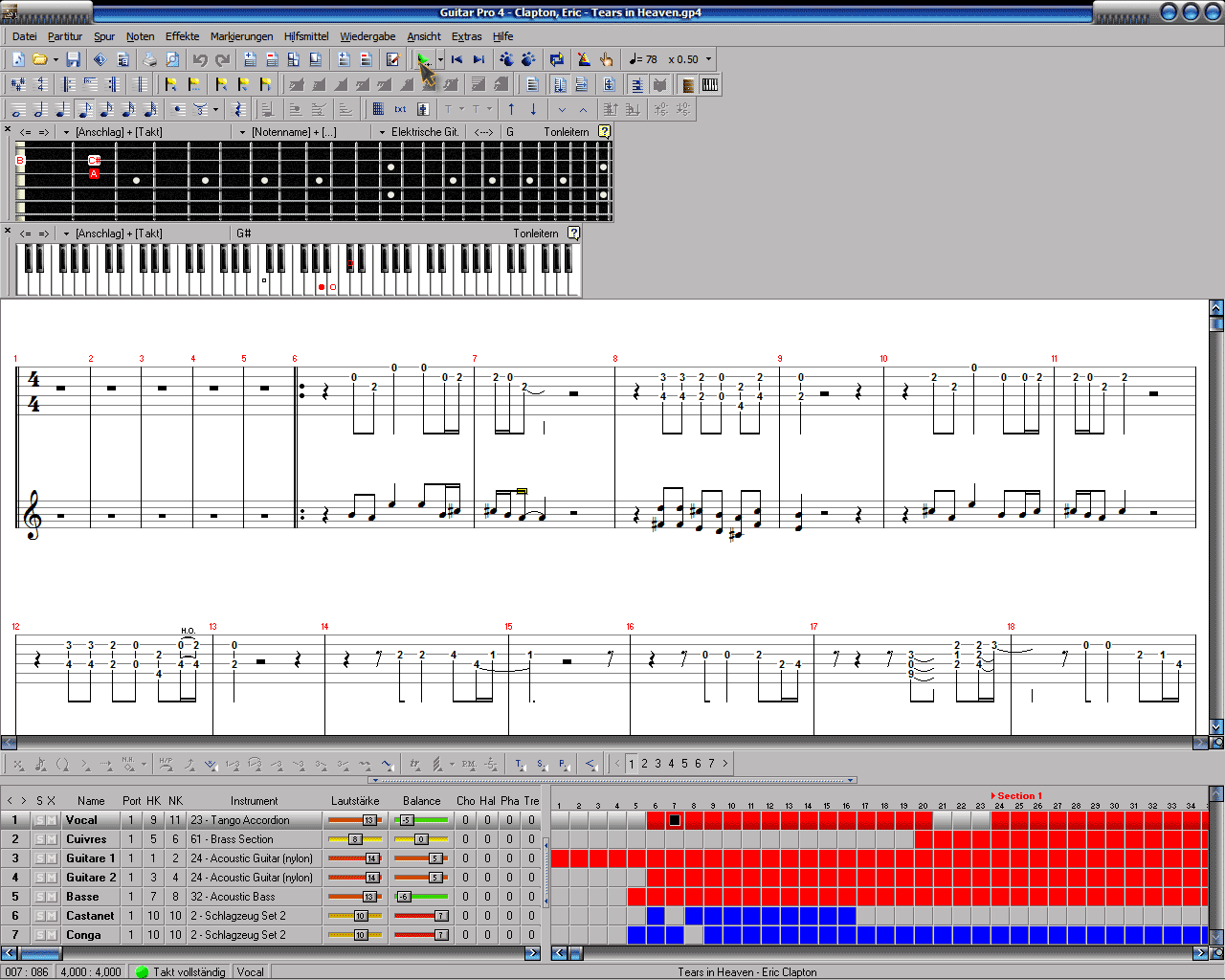Toggle the metronome icon
This screenshot has width=1225, height=980.
click(x=583, y=59)
